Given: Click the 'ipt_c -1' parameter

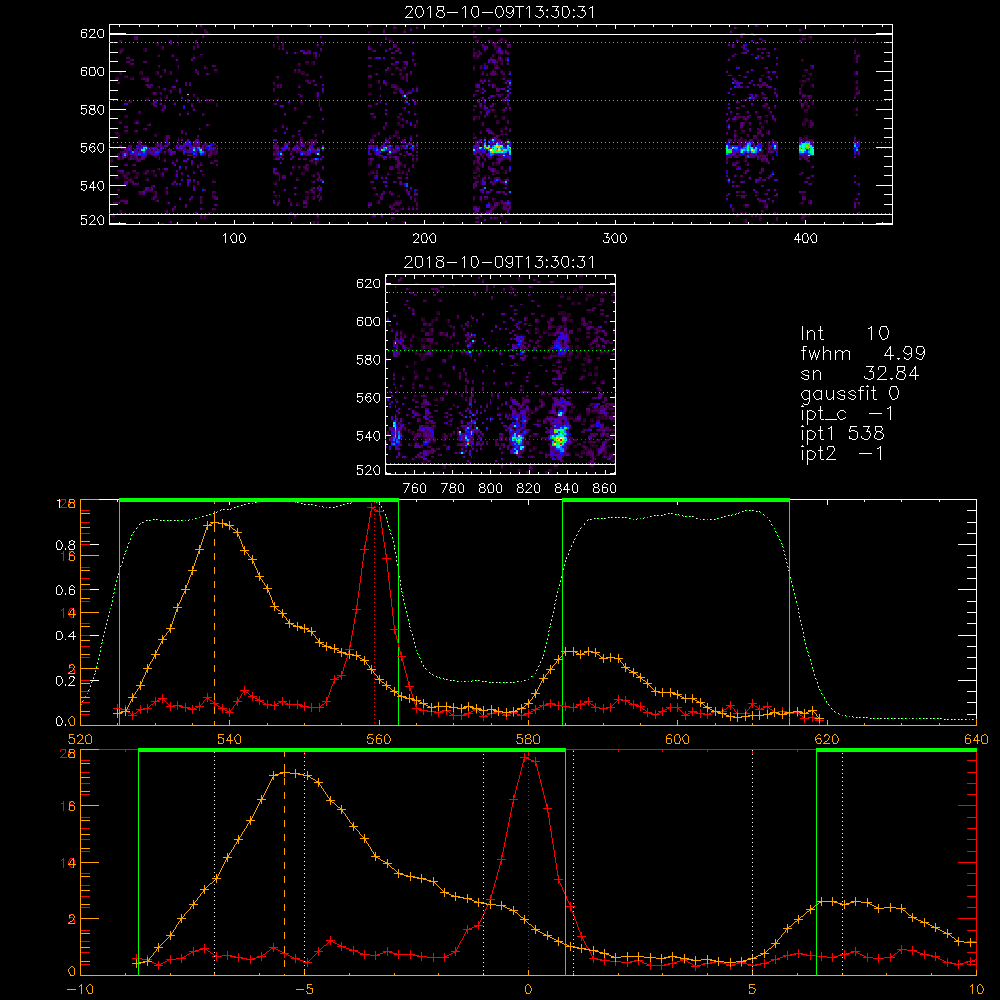Looking at the screenshot, I should tap(848, 414).
